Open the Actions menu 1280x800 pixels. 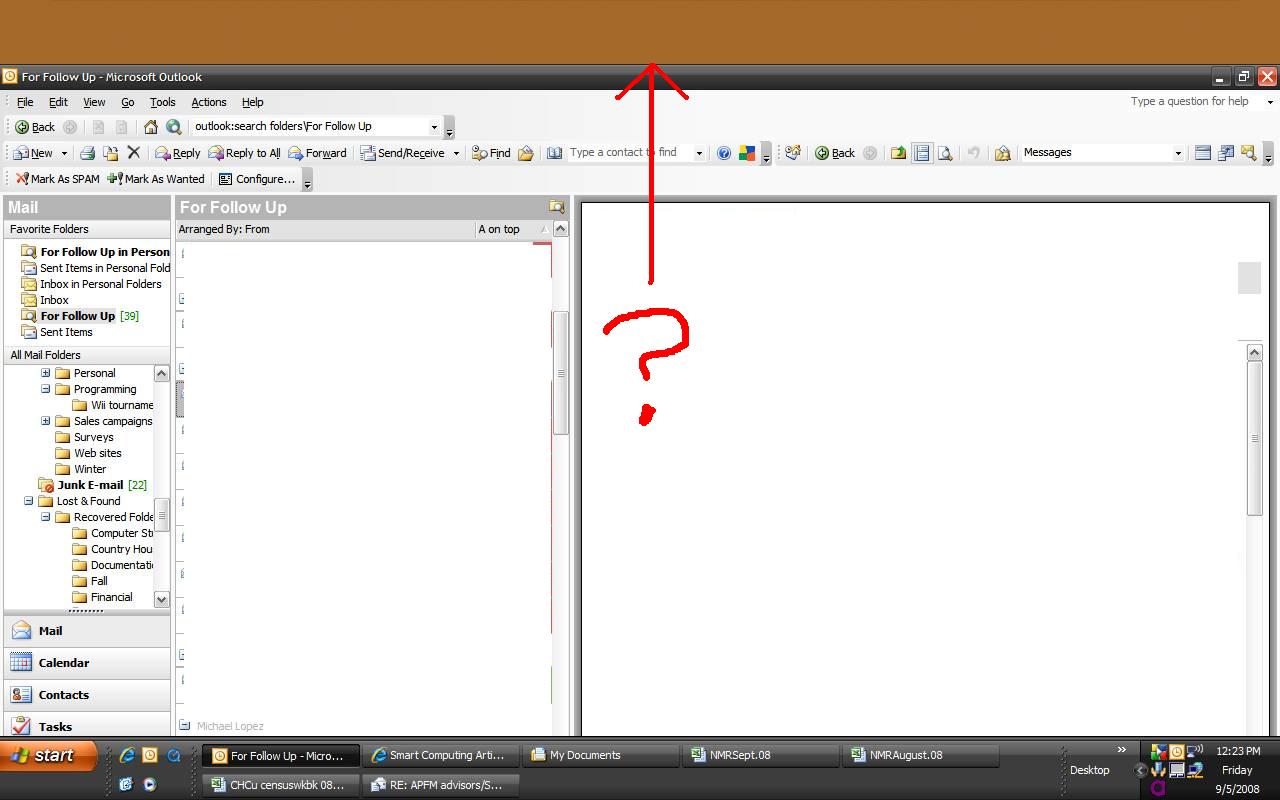(208, 102)
